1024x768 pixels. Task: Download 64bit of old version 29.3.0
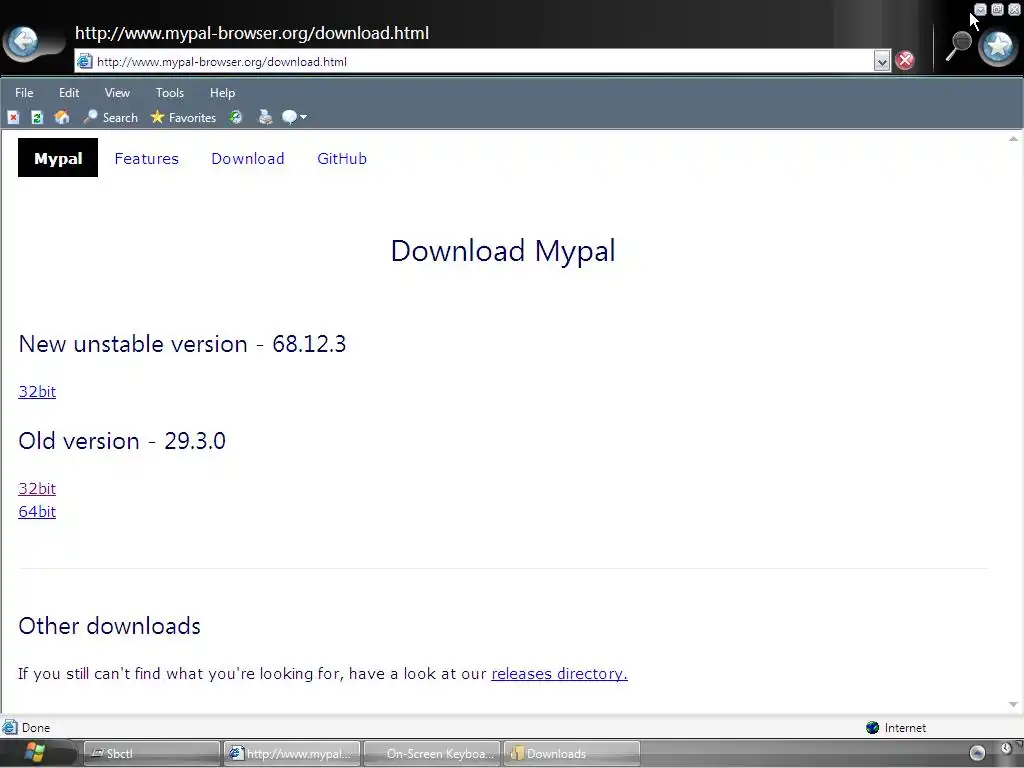[37, 511]
